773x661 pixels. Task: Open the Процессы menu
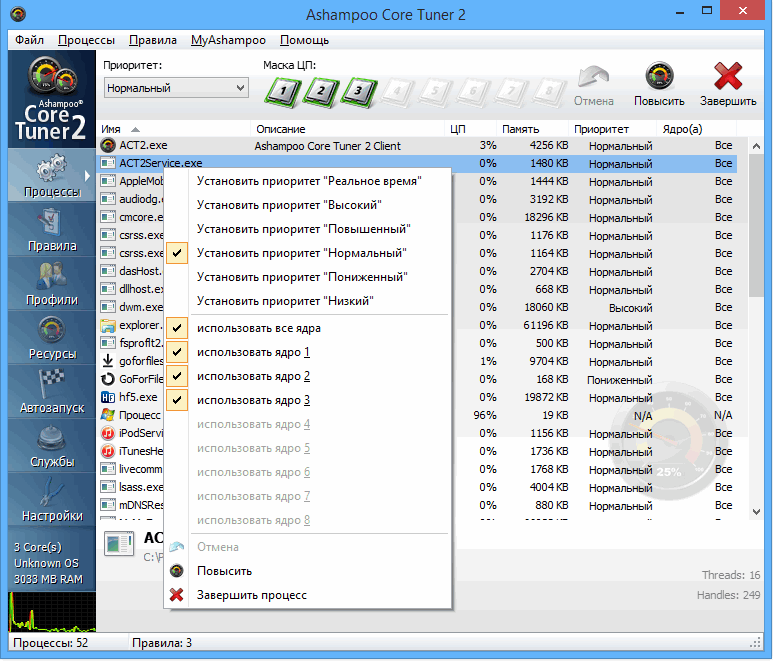click(86, 40)
